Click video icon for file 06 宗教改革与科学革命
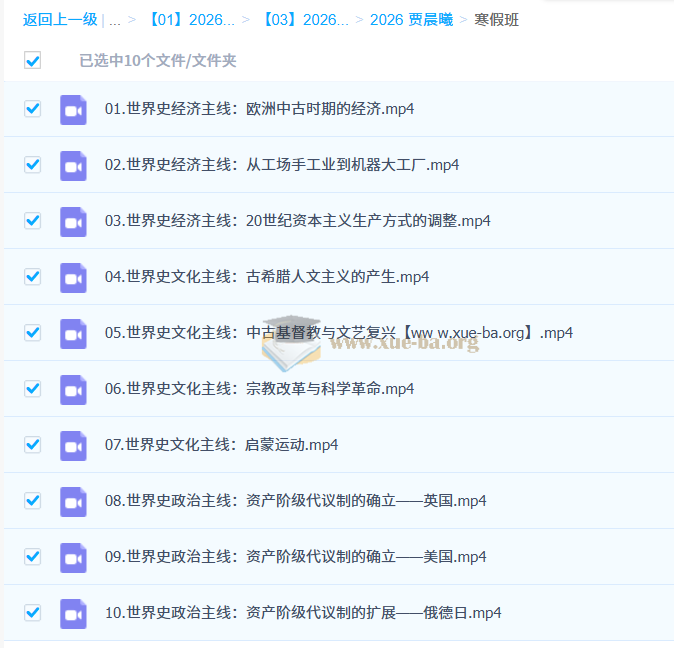Viewport: 674px width, 648px height. (x=73, y=389)
